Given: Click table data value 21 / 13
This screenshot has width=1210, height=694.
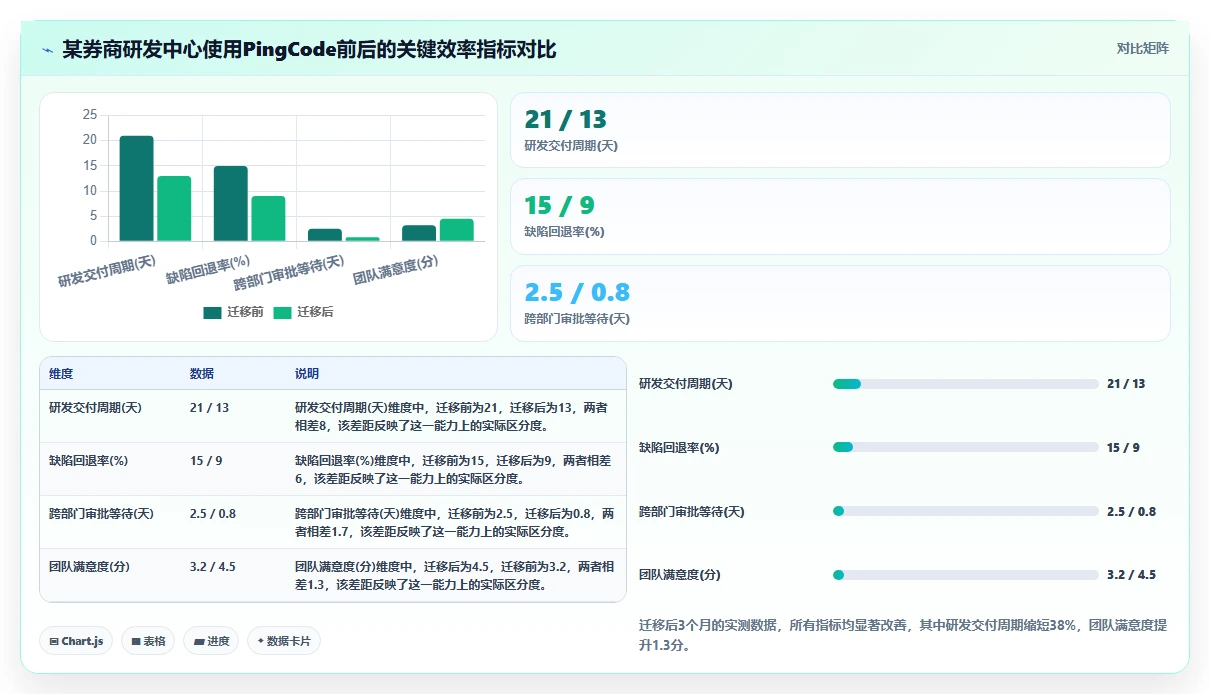Looking at the screenshot, I should coord(210,407).
